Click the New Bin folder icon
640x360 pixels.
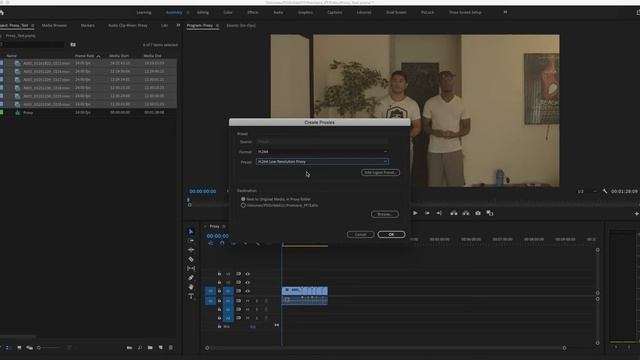tap(150, 348)
